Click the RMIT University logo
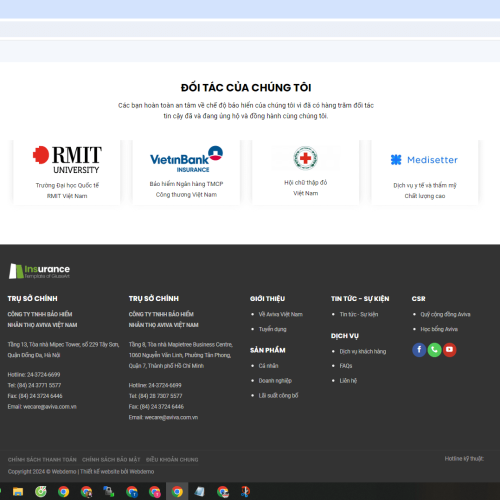The image size is (500, 500). pyautogui.click(x=67, y=160)
